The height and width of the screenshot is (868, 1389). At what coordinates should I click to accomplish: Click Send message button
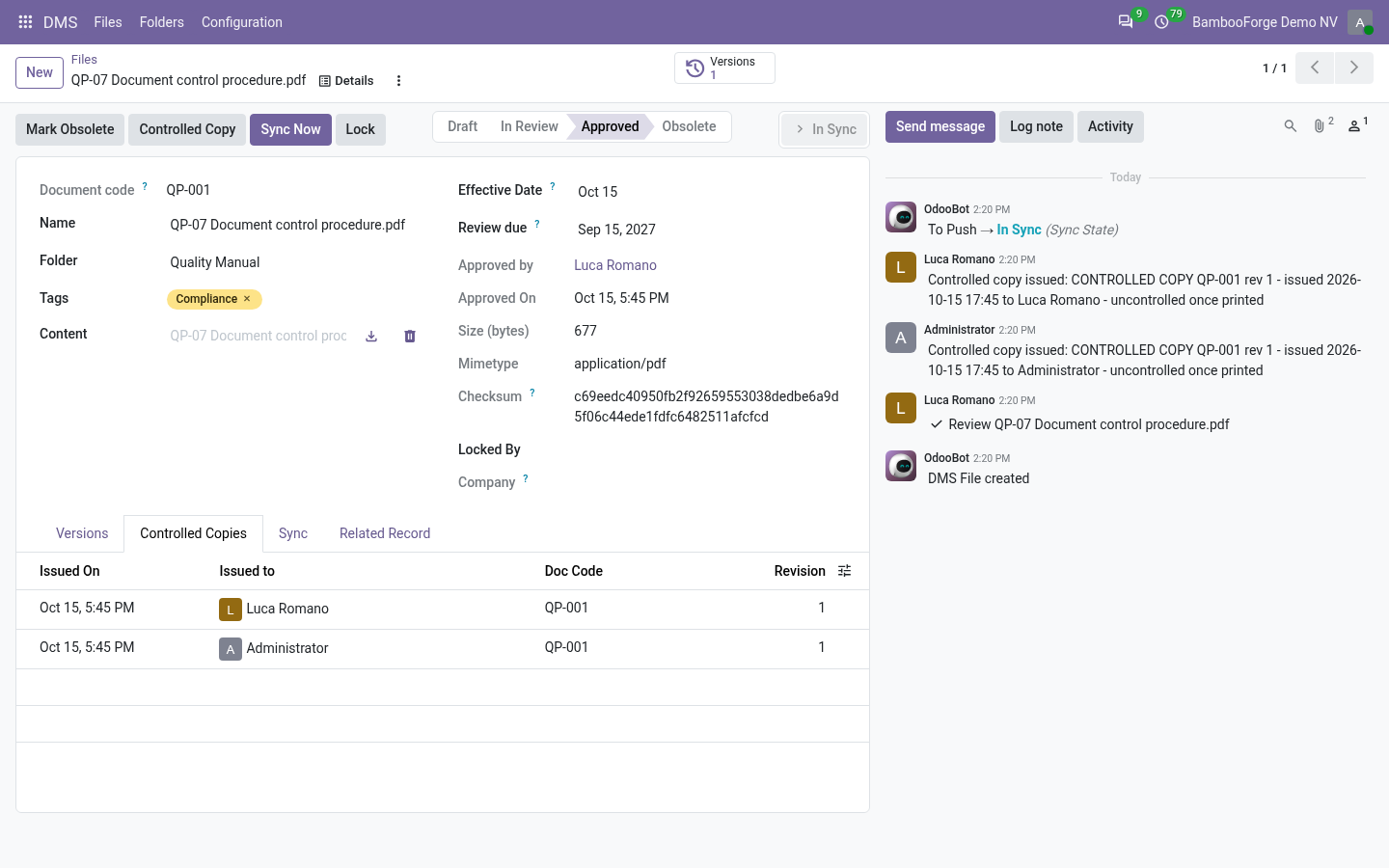point(940,126)
